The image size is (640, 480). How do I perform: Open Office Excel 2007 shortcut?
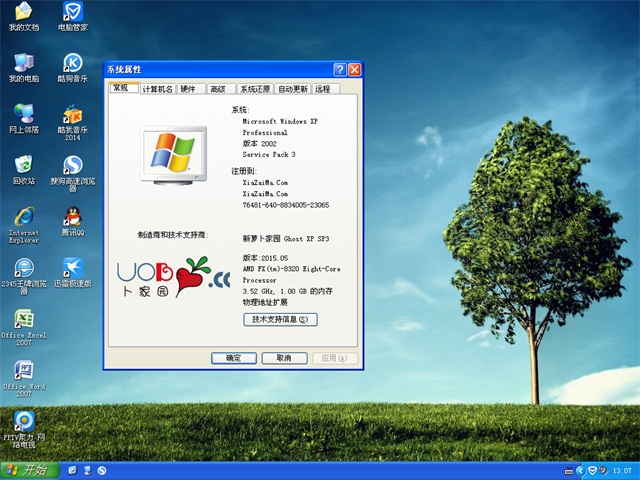(23, 320)
